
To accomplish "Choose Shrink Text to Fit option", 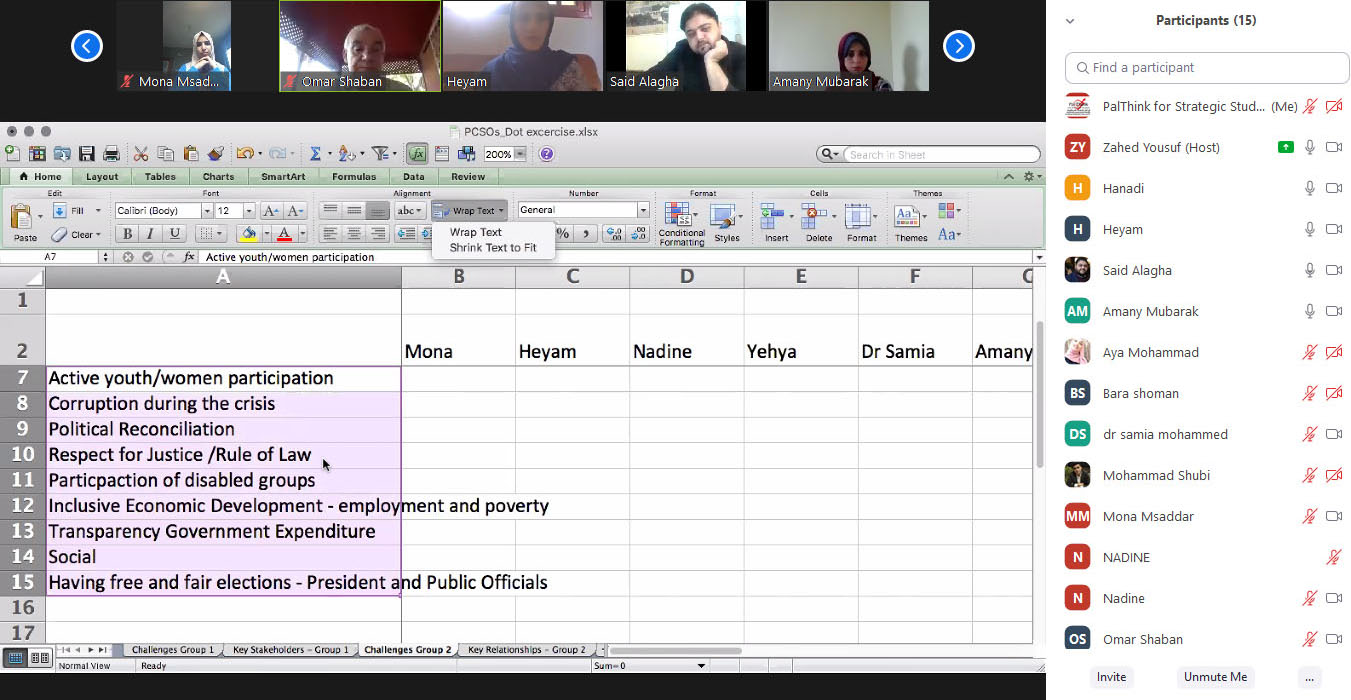I will 492,248.
